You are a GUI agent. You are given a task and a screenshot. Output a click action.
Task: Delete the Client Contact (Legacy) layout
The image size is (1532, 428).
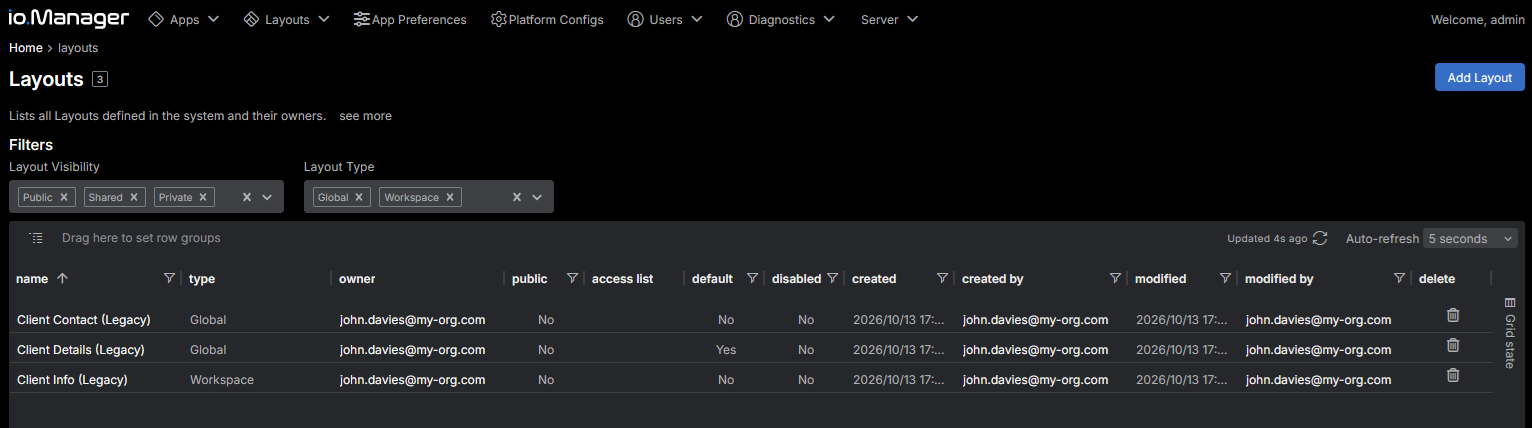(x=1453, y=315)
